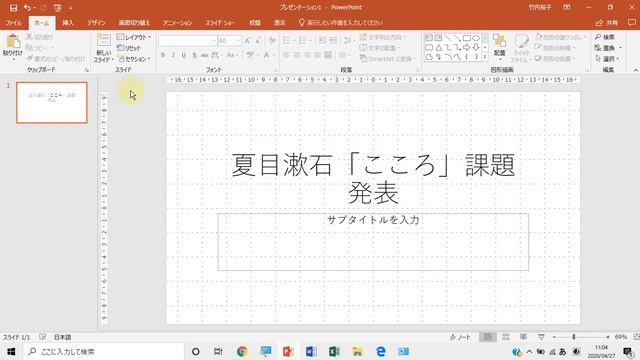This screenshot has height=360, width=640.
Task: Open the Change Case (Aa) dropdown
Action: point(231,55)
